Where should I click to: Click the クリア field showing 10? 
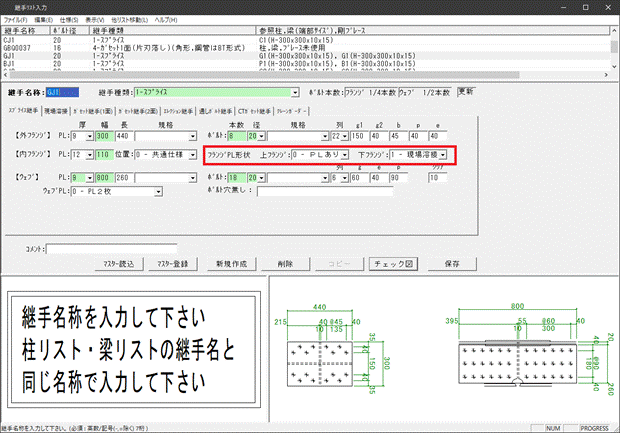click(x=438, y=178)
